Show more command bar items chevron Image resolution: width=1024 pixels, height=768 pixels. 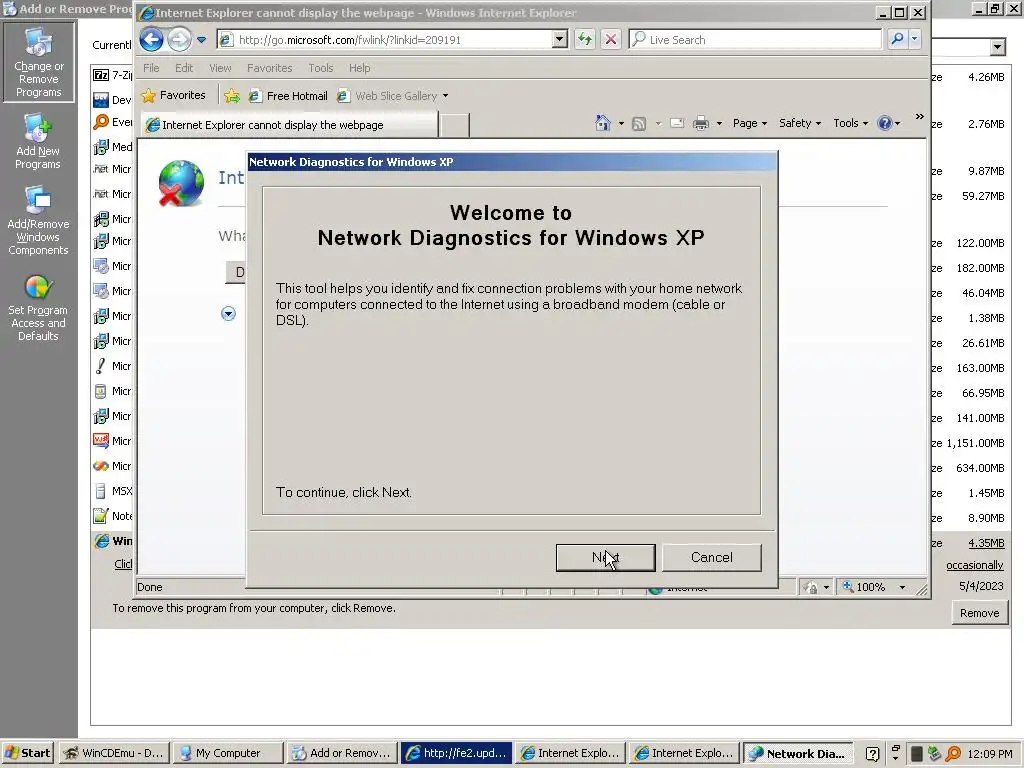(920, 117)
